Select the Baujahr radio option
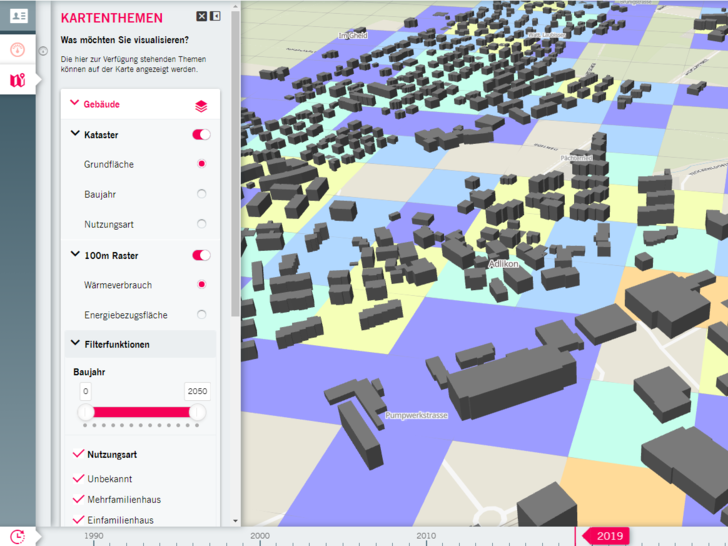The image size is (728, 546). tap(202, 194)
